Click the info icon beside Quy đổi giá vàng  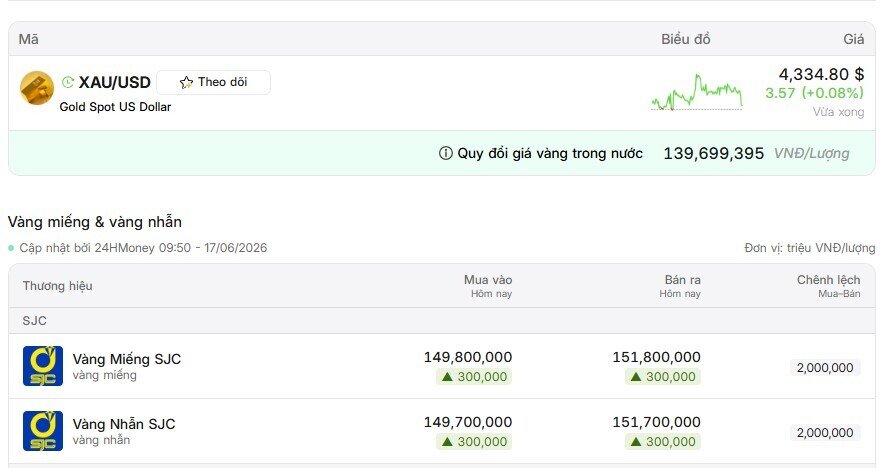coord(445,153)
